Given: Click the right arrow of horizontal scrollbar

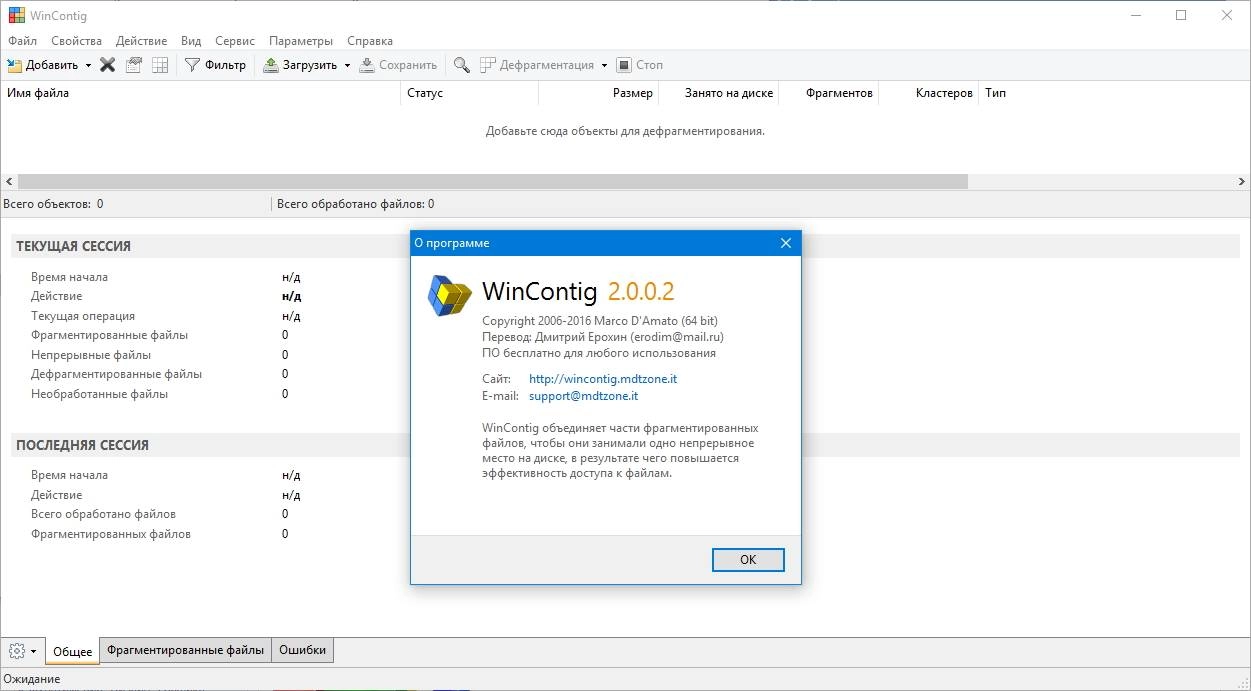Looking at the screenshot, I should pyautogui.click(x=1242, y=182).
